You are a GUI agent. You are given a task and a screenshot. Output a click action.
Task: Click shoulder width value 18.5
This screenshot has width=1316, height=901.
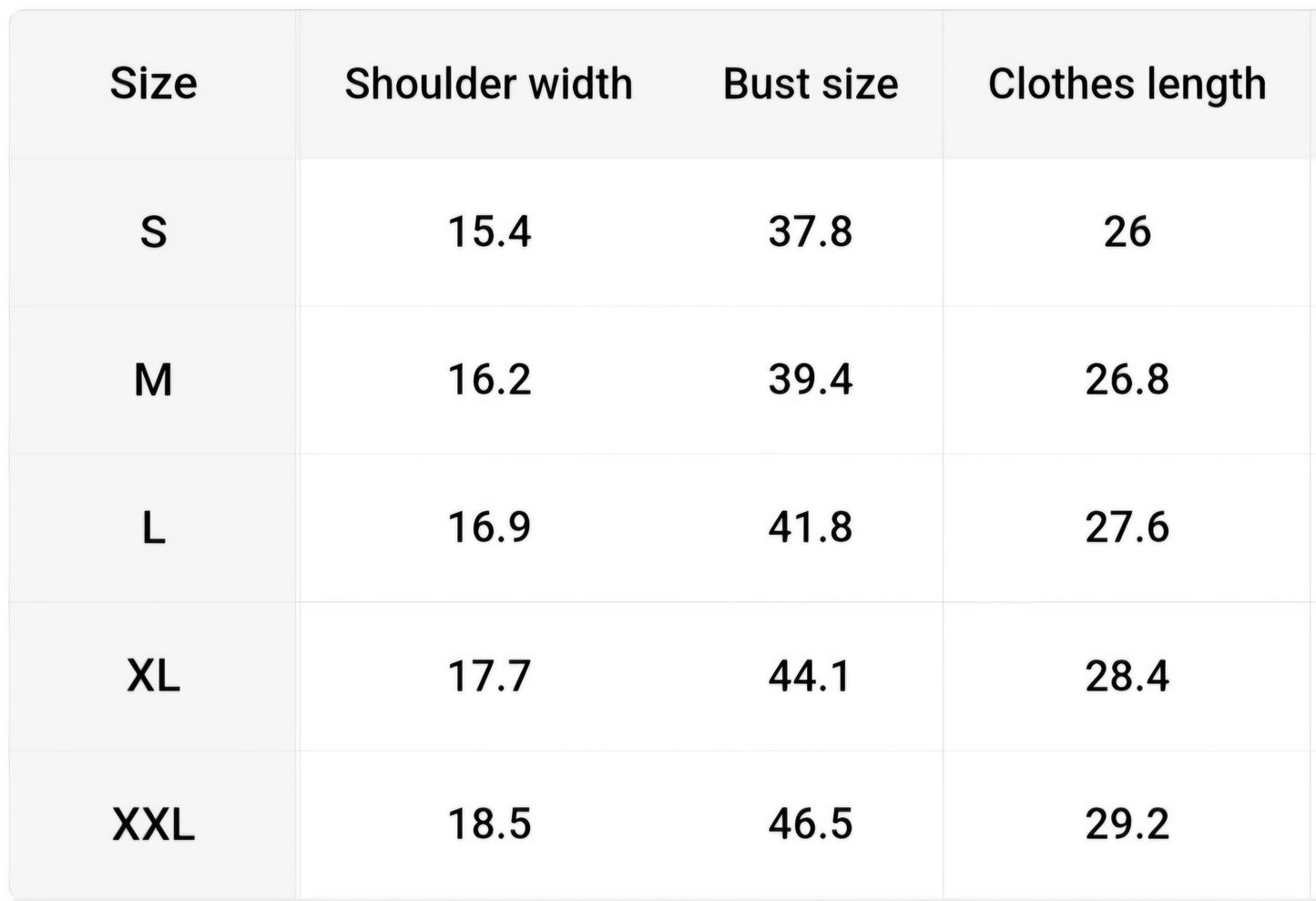tap(489, 824)
